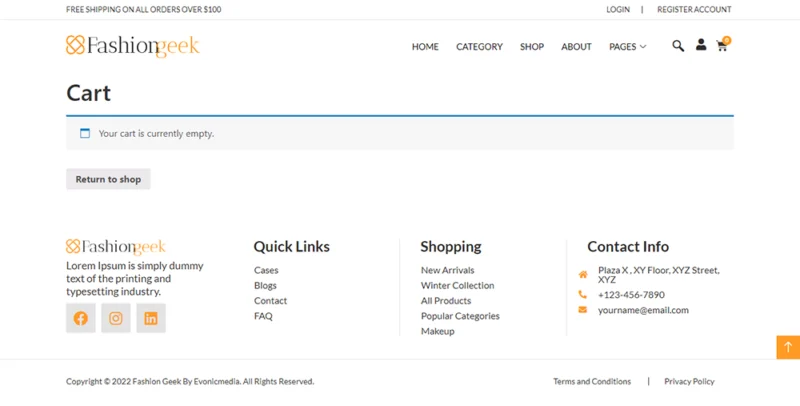Image resolution: width=800 pixels, height=406 pixels.
Task: Open the FAQ quick link
Action: [263, 316]
